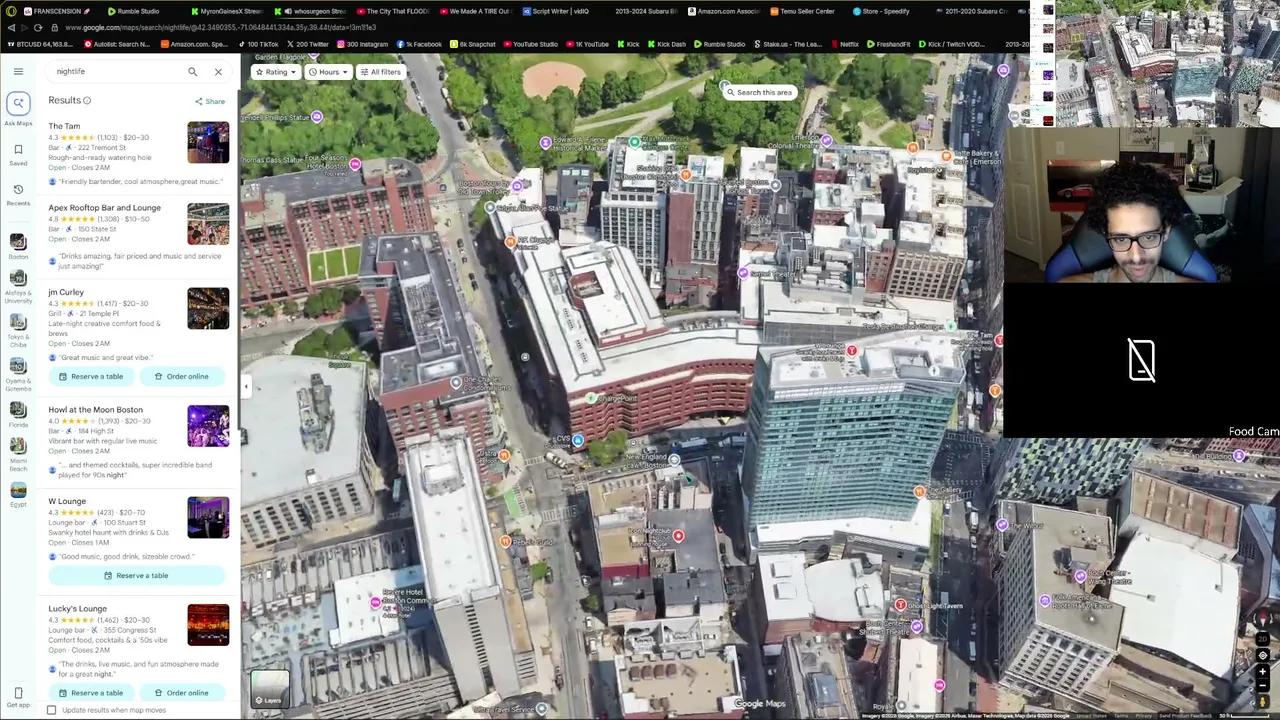
Task: Click the Results info icon
Action: [87, 101]
